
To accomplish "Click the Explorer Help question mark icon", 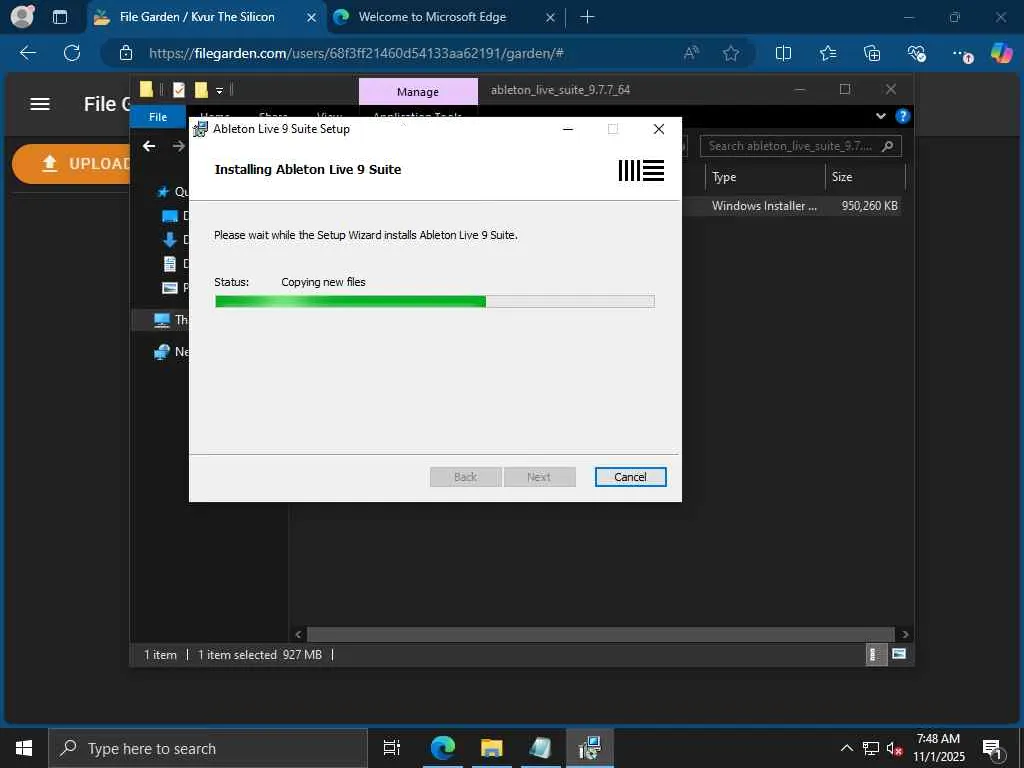I will point(903,116).
